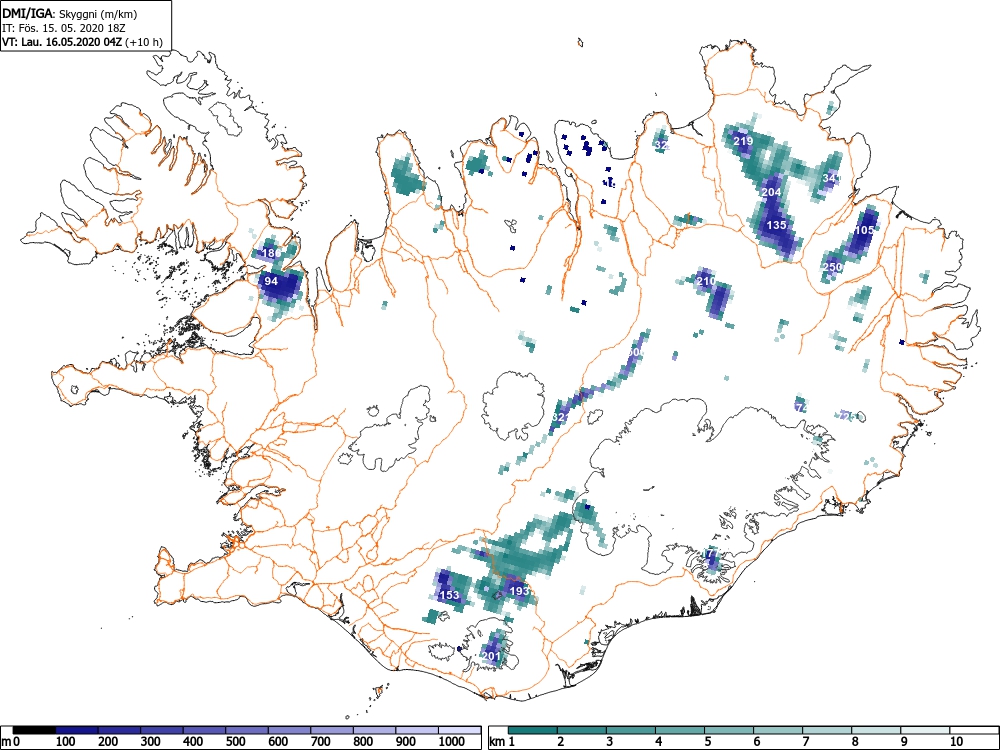Click the 5–6 km legend swatch
Screen dimensions: 1000x750
pyautogui.click(x=730, y=731)
